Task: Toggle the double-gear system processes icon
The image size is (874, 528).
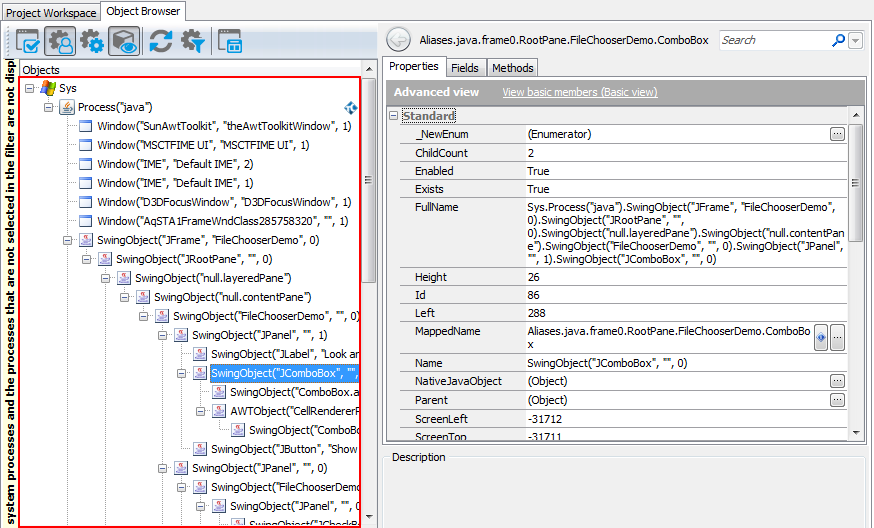Action: tap(92, 41)
